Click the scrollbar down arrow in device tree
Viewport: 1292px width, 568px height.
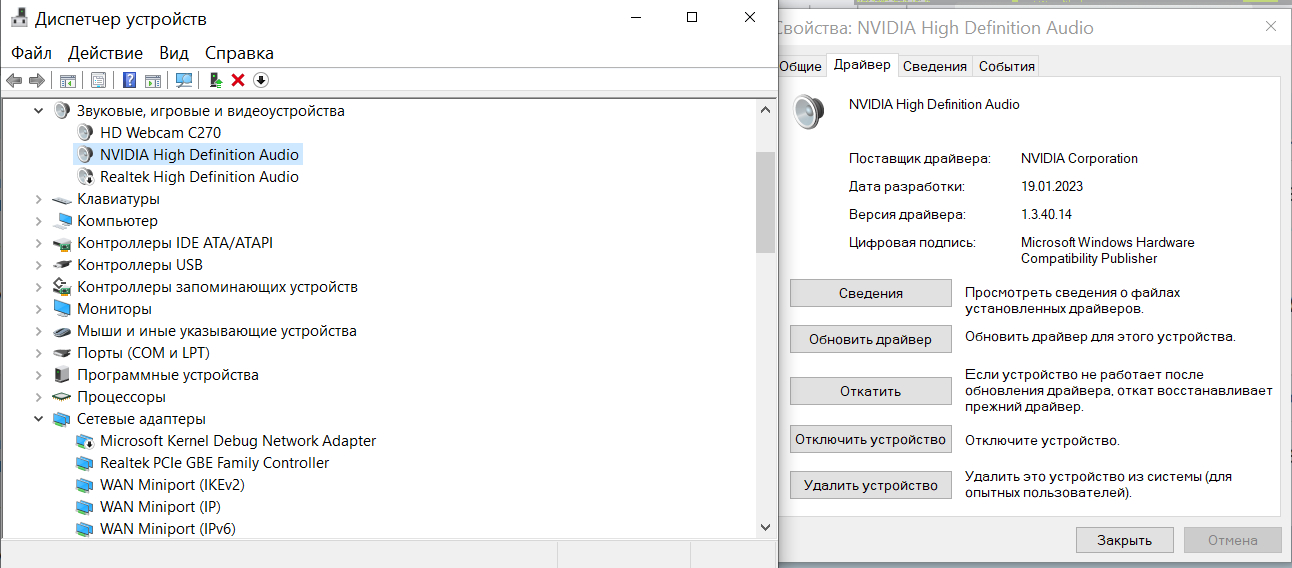[765, 527]
